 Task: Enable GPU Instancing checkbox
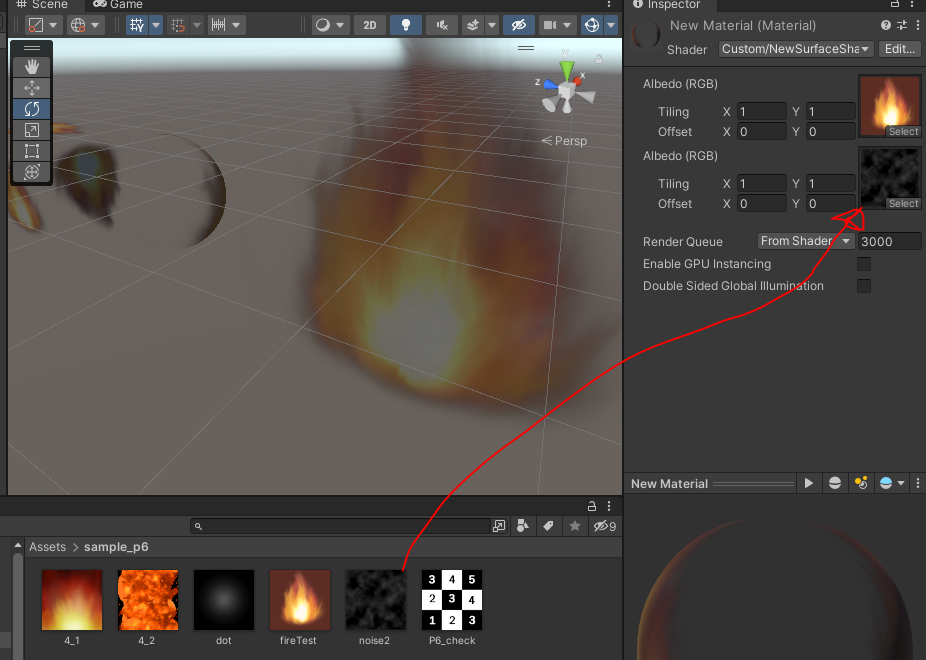coord(864,264)
